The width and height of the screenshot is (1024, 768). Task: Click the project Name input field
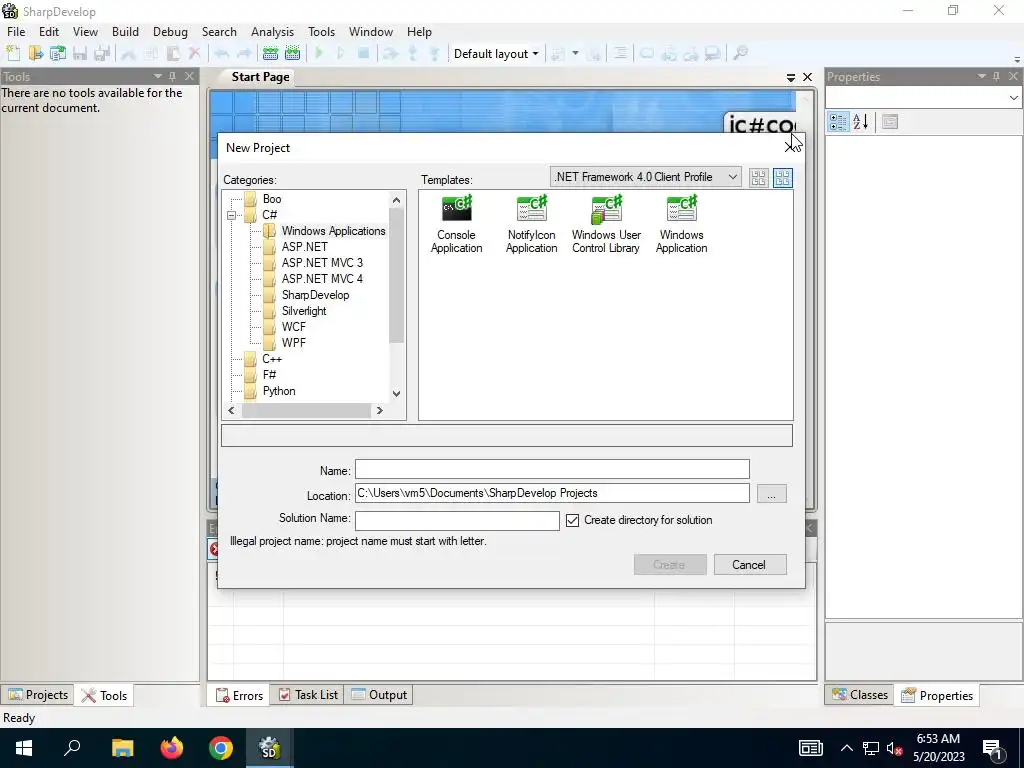[552, 470]
